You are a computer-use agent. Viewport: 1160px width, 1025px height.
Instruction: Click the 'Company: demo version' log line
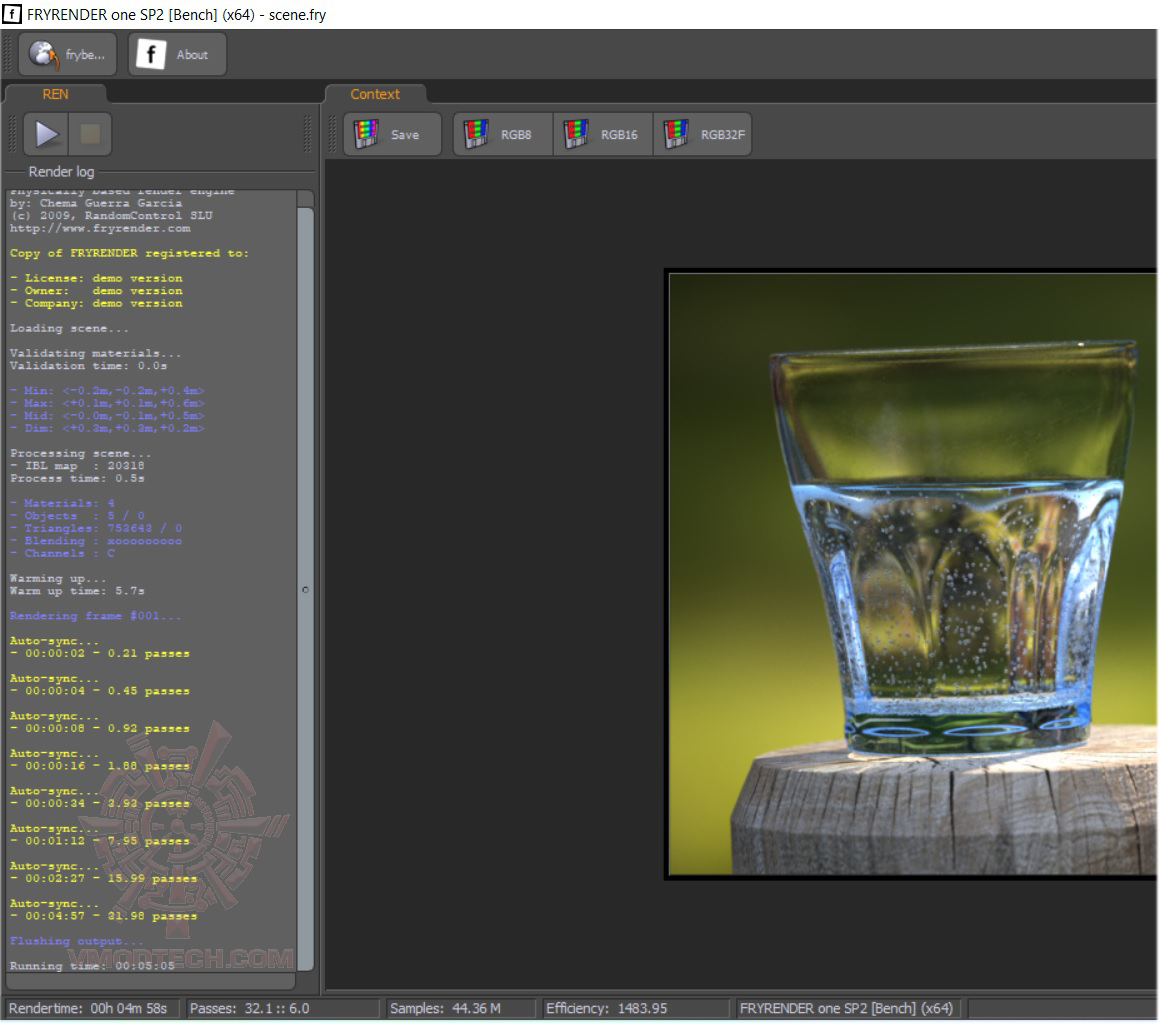[96, 303]
